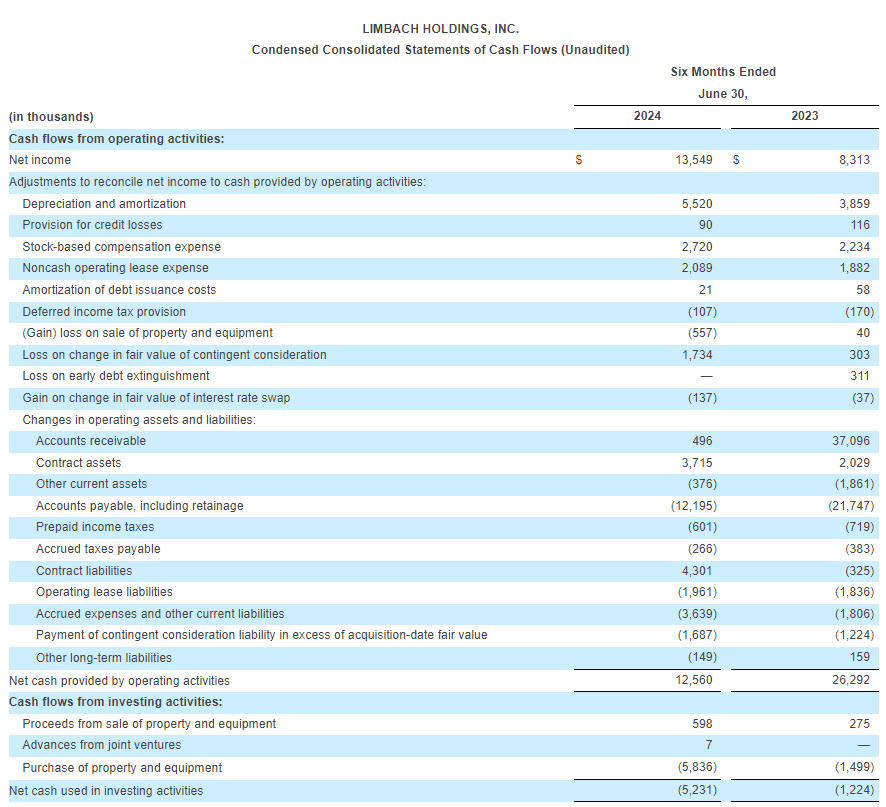886x807 pixels.
Task: Select Accrued taxes 2023 value (383)
Action: pyautogui.click(x=859, y=549)
